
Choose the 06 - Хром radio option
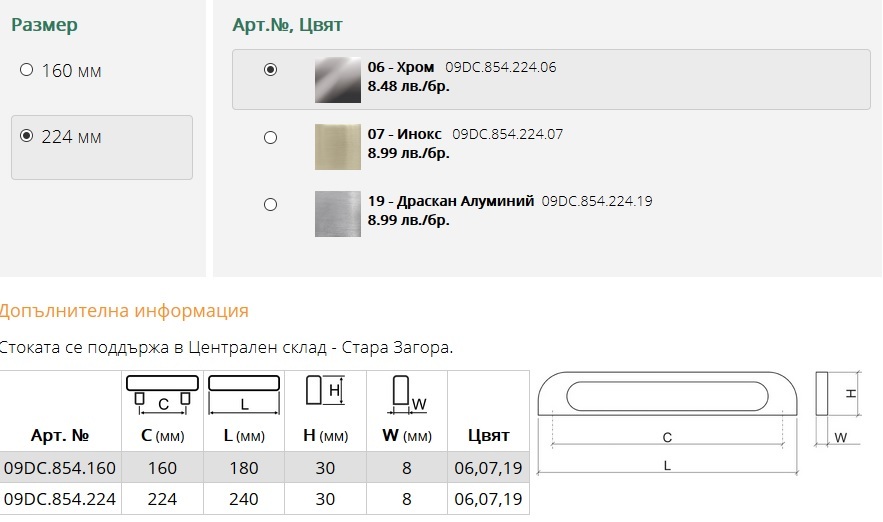270,69
